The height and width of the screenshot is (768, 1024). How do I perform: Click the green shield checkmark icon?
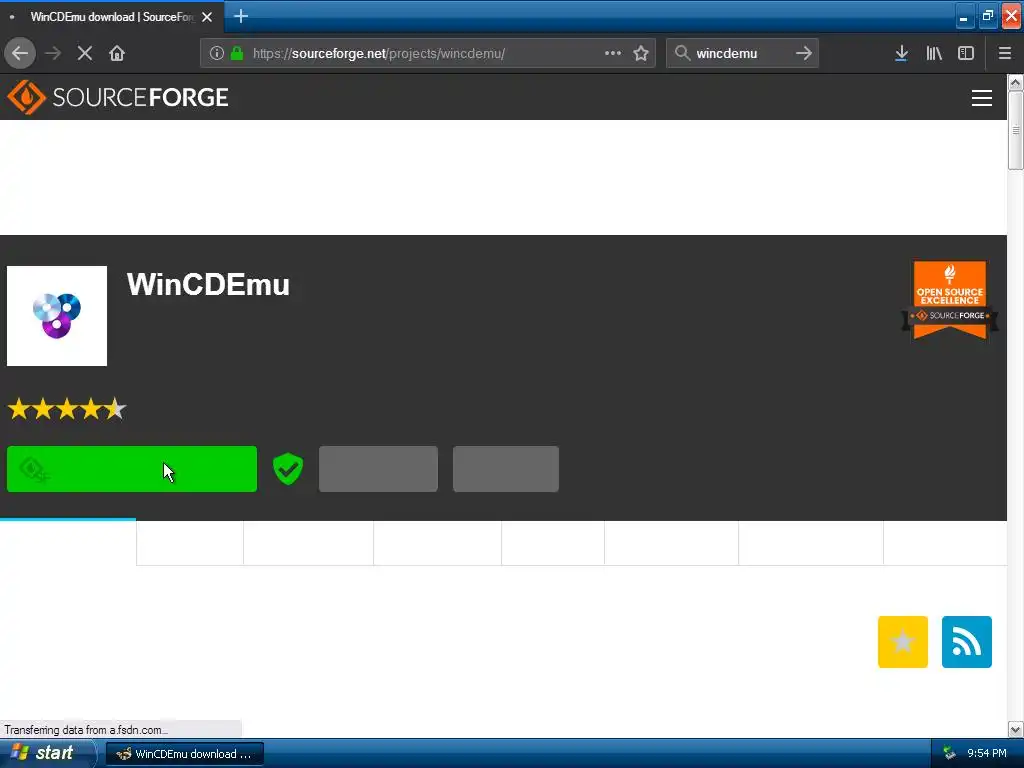[x=288, y=469]
